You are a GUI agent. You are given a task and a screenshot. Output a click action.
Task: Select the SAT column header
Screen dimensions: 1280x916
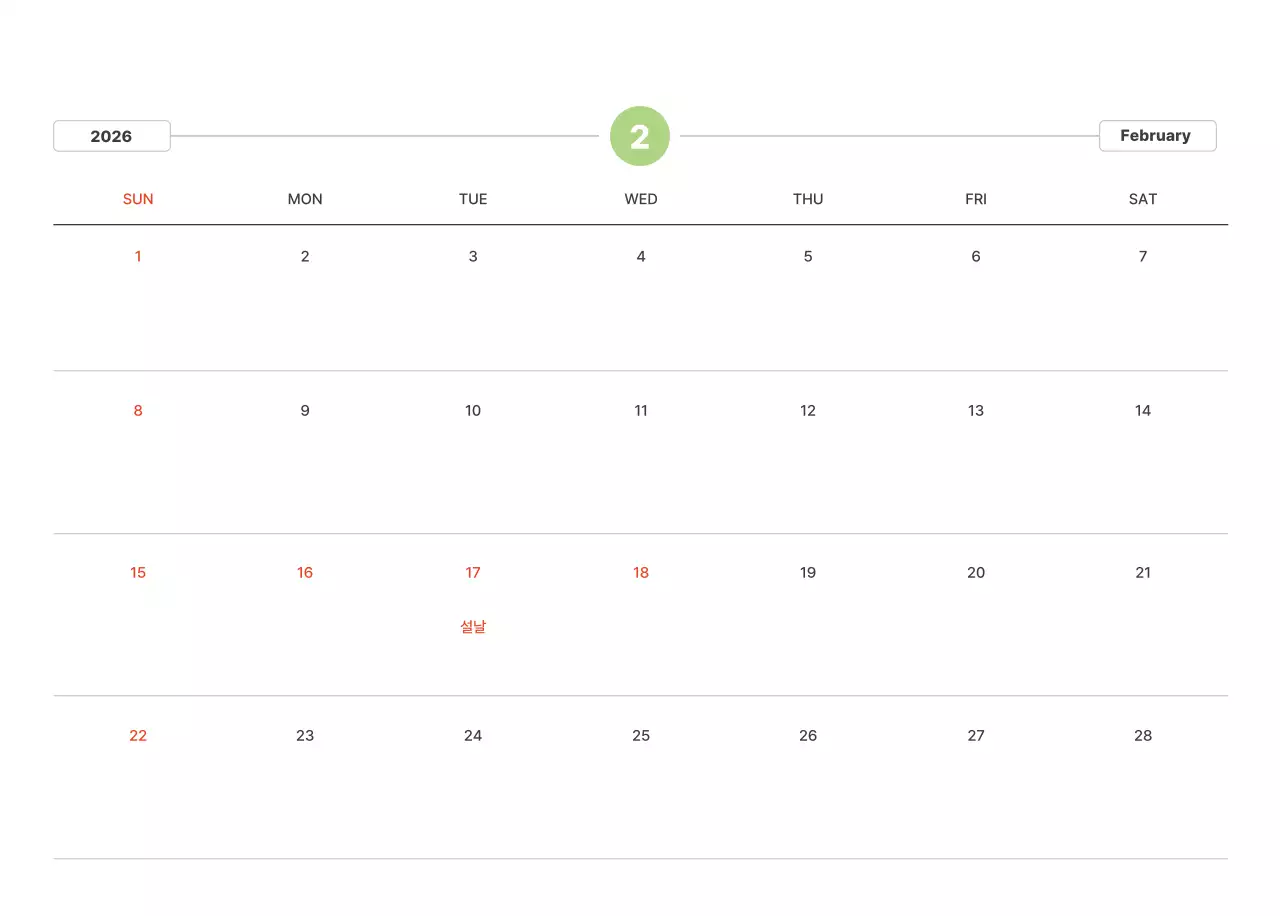click(x=1143, y=199)
